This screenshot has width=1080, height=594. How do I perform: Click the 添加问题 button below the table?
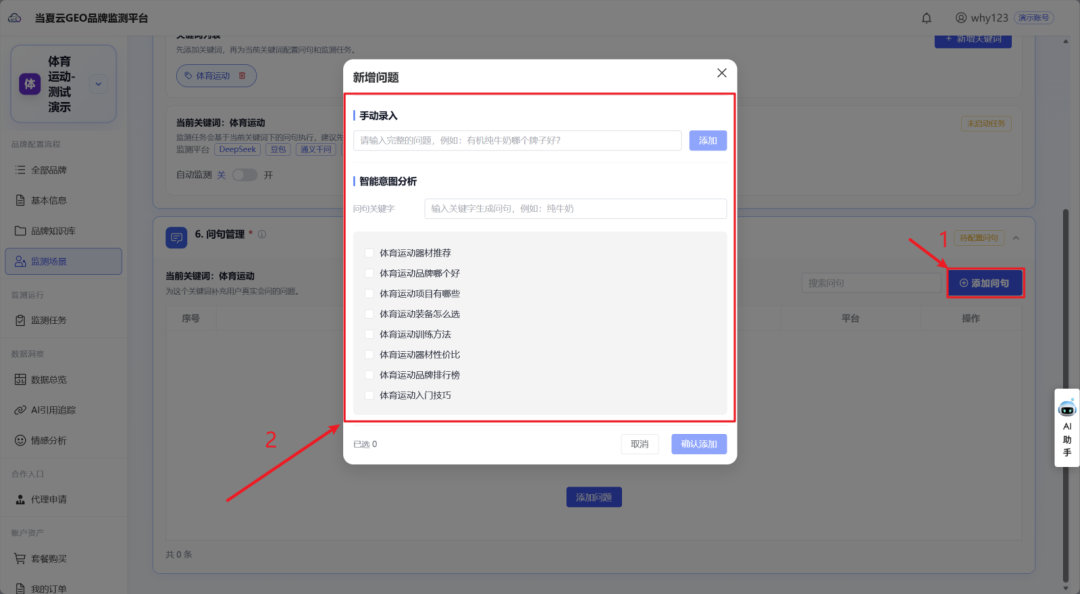(x=594, y=497)
